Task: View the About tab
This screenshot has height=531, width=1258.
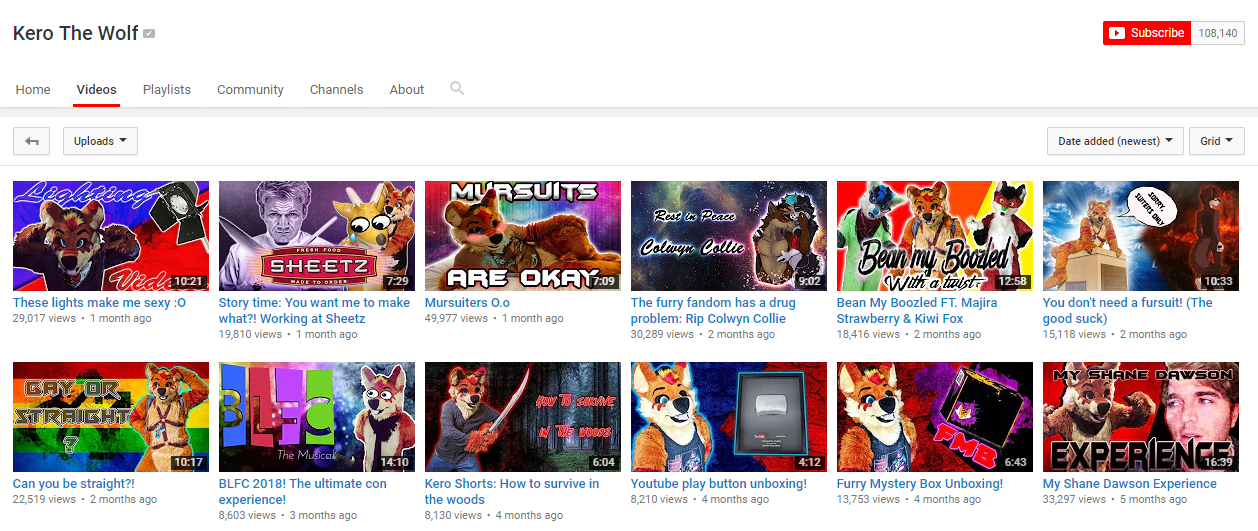Action: pos(407,89)
